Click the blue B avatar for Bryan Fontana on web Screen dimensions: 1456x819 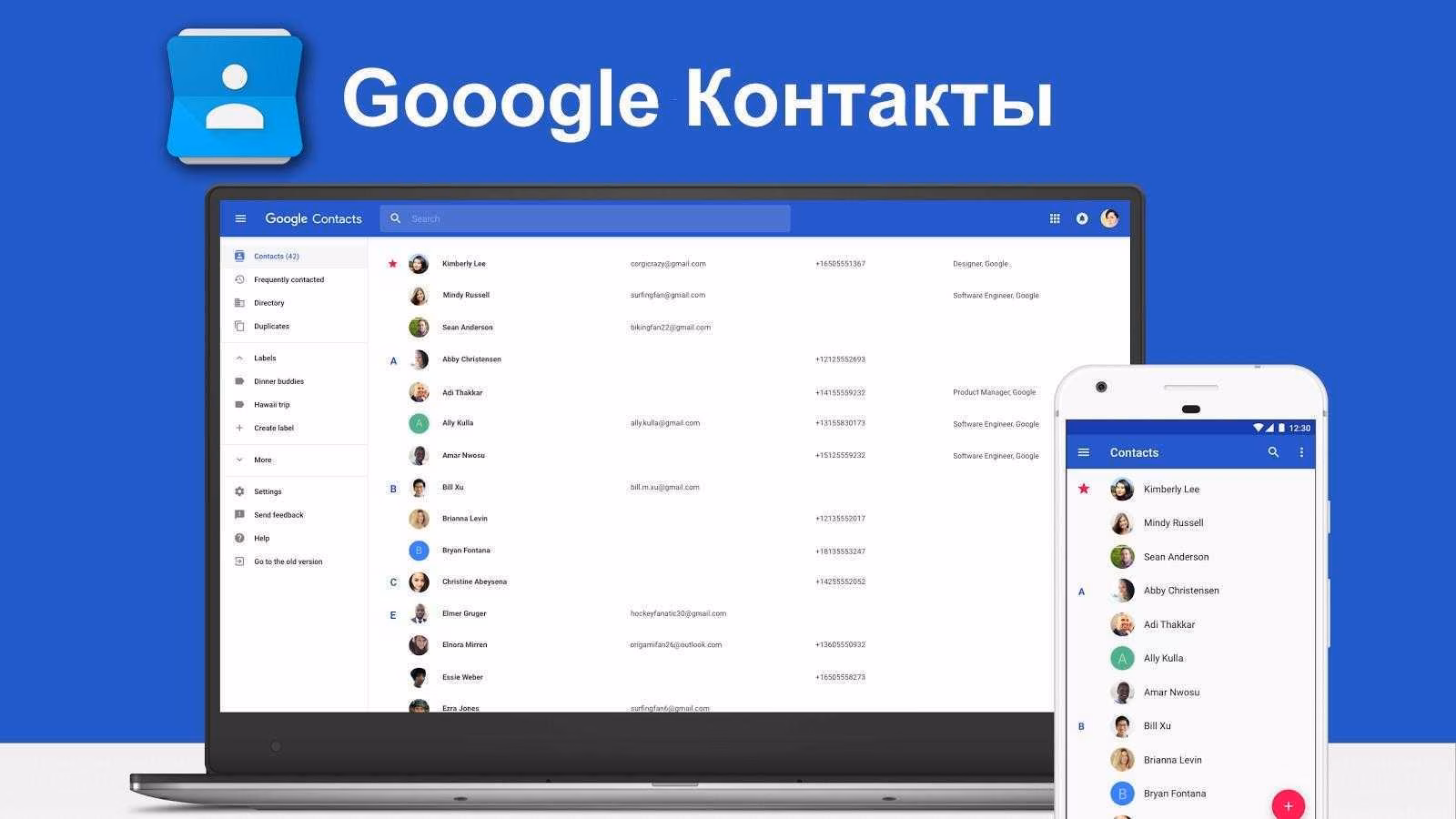(x=419, y=551)
